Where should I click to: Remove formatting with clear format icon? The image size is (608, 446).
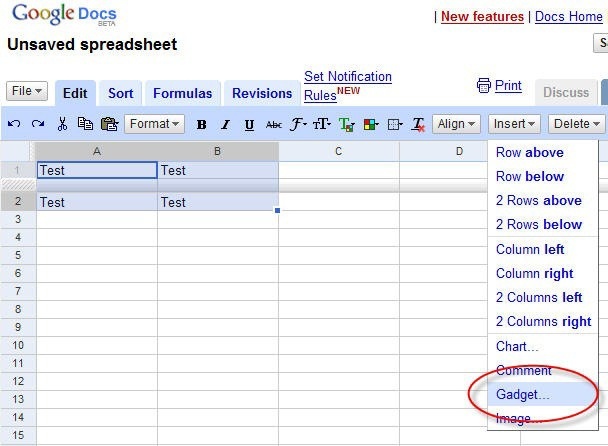point(419,125)
